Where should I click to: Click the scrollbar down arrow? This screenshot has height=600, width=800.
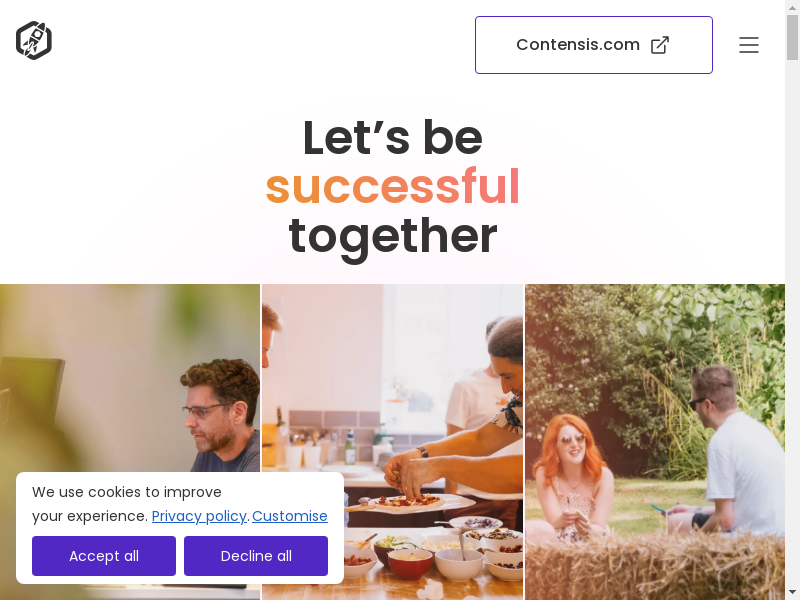pos(792,594)
